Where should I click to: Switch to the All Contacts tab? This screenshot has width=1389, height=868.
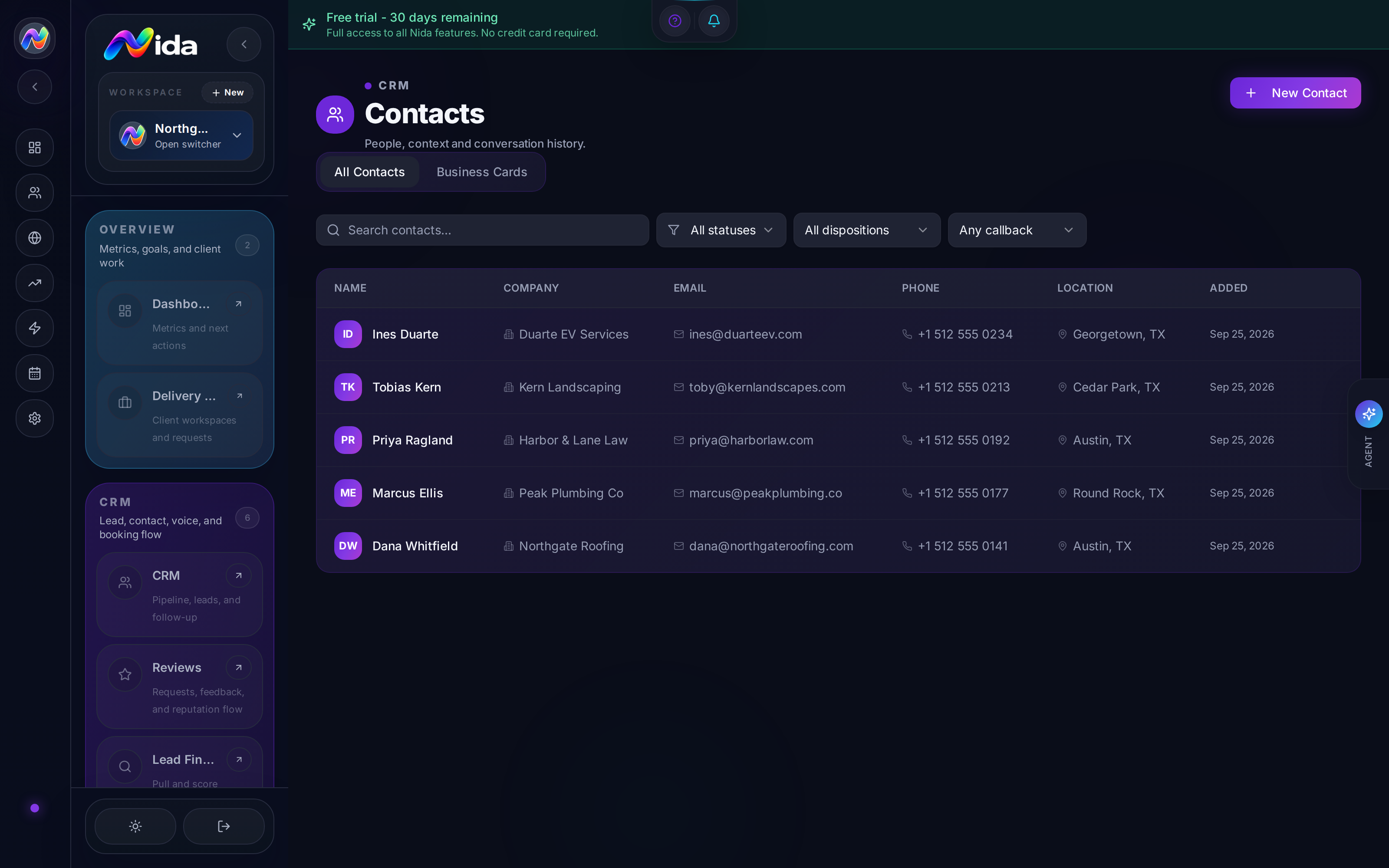pyautogui.click(x=370, y=172)
